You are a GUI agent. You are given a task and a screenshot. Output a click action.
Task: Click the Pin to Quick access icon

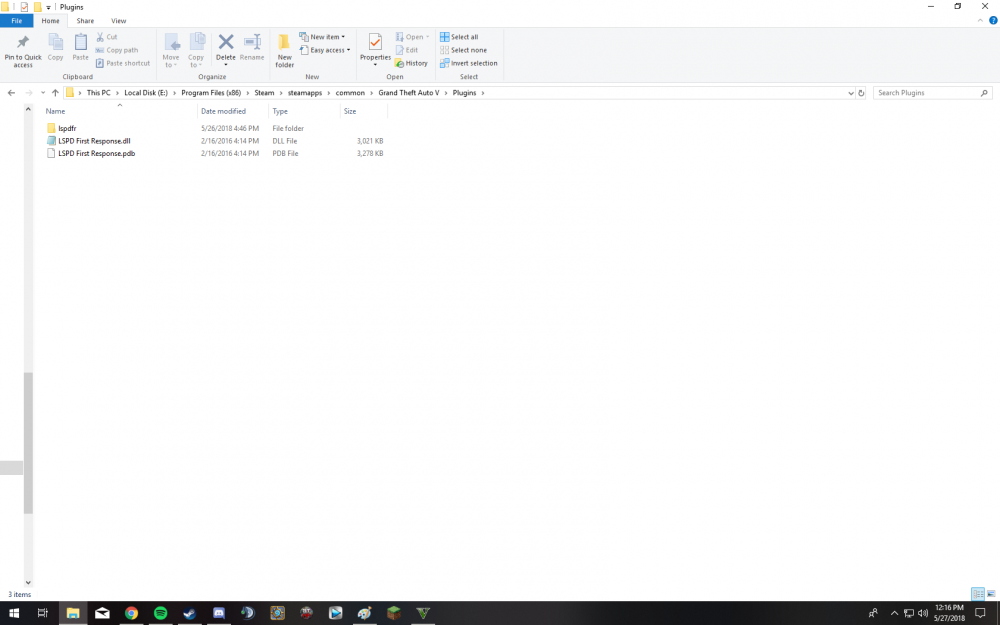pos(23,43)
